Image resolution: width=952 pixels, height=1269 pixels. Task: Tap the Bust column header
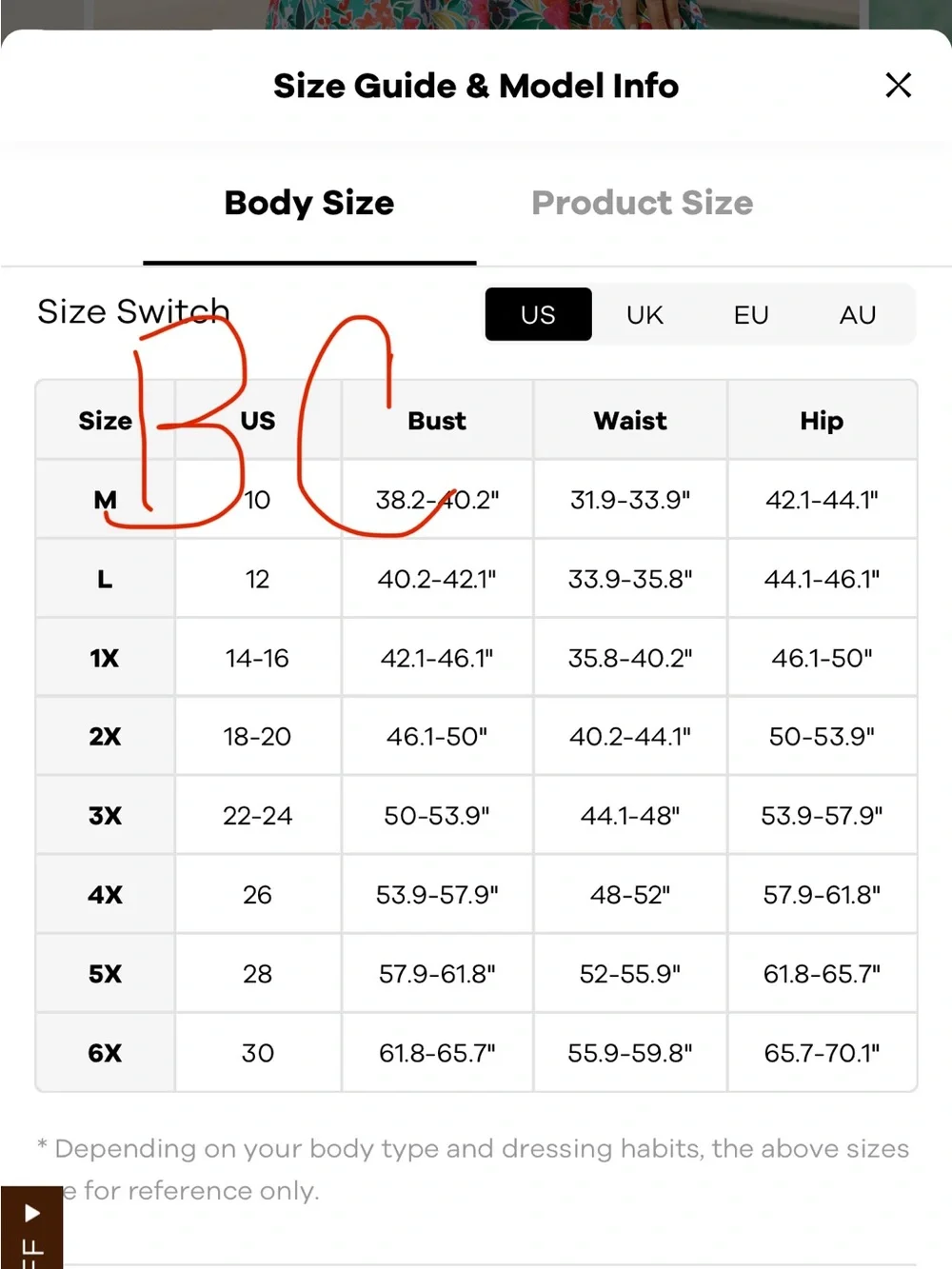[437, 421]
